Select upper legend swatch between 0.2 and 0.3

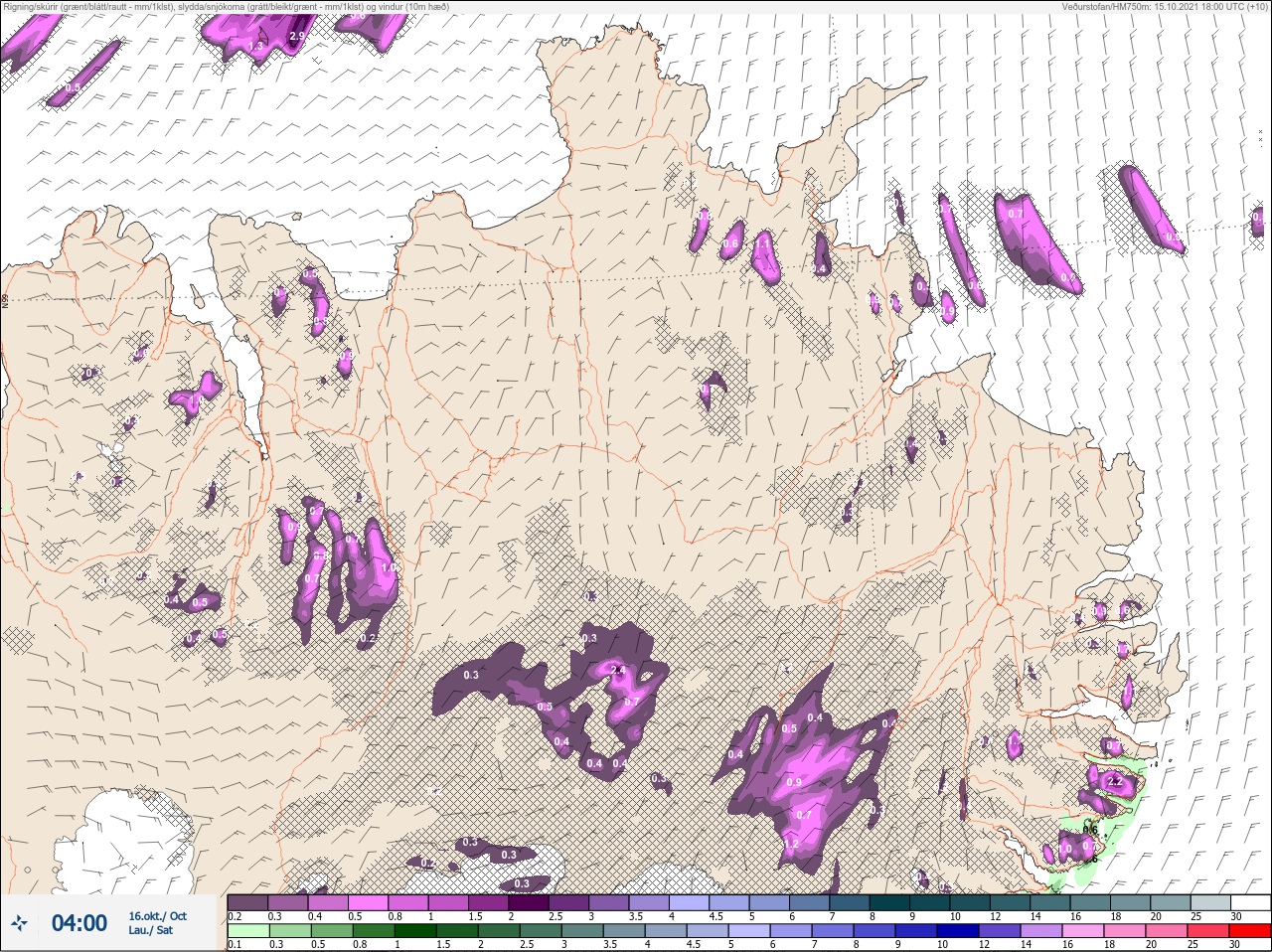point(247,902)
